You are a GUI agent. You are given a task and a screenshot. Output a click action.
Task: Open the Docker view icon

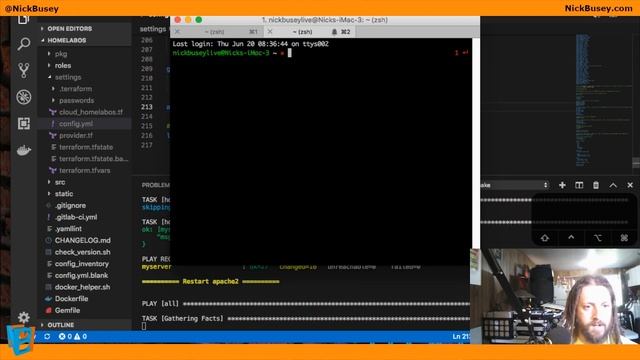click(24, 151)
